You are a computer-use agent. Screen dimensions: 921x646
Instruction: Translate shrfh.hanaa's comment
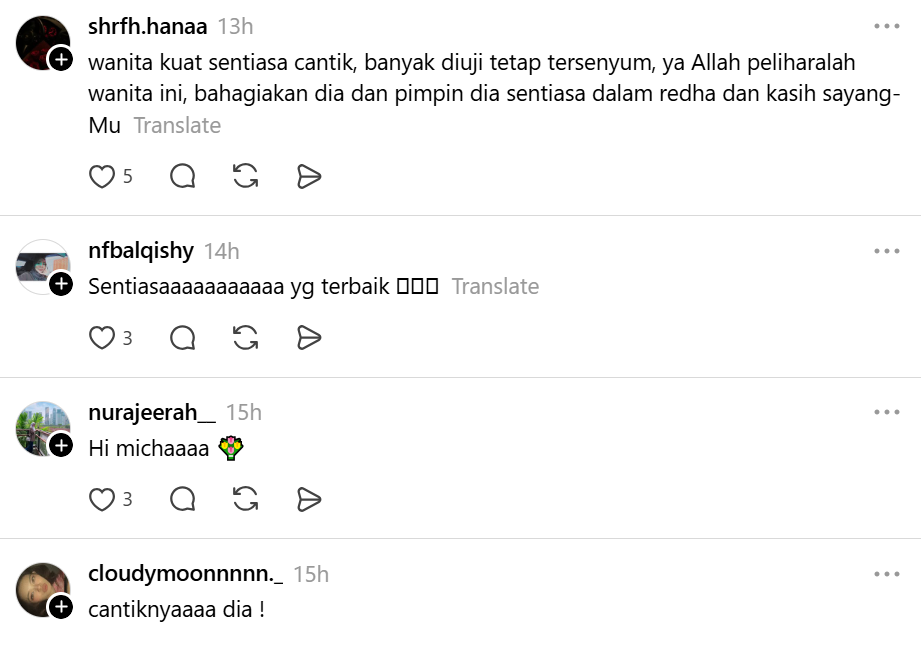click(x=177, y=125)
